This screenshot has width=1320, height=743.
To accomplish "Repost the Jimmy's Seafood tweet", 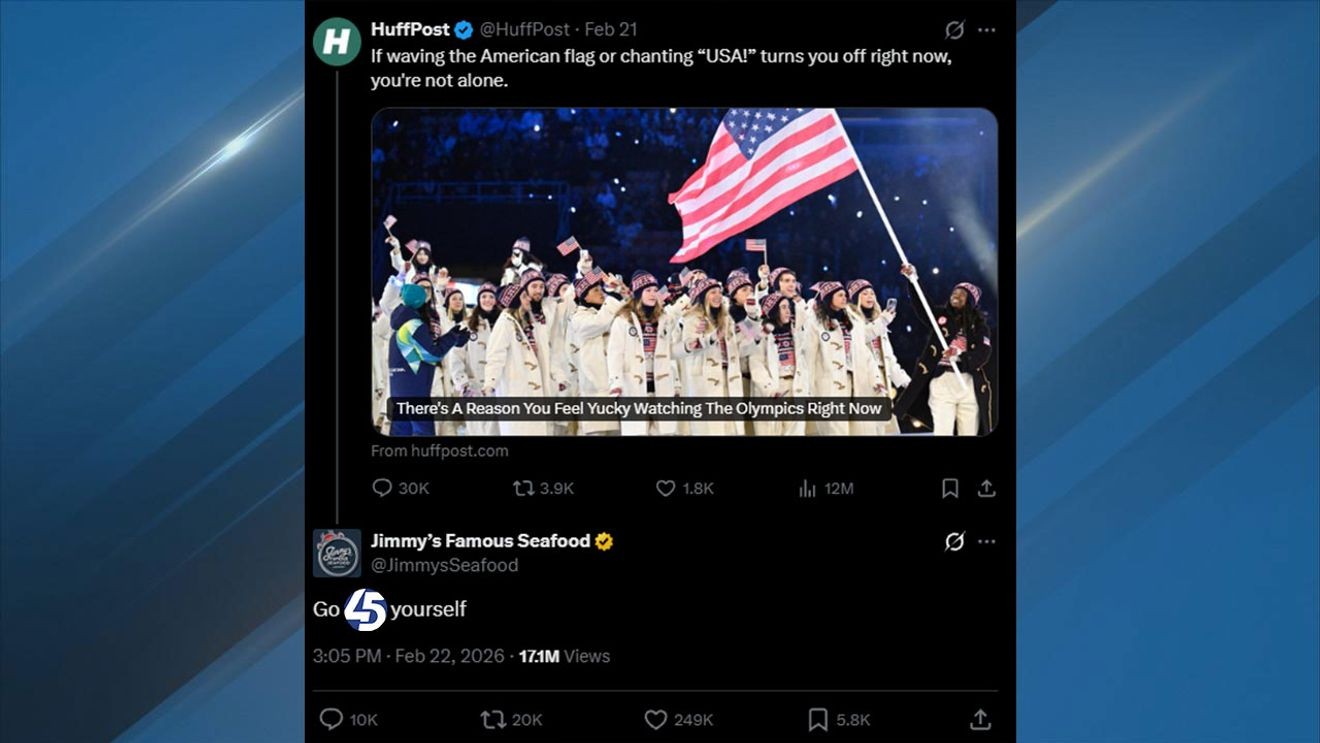I will pyautogui.click(x=493, y=719).
